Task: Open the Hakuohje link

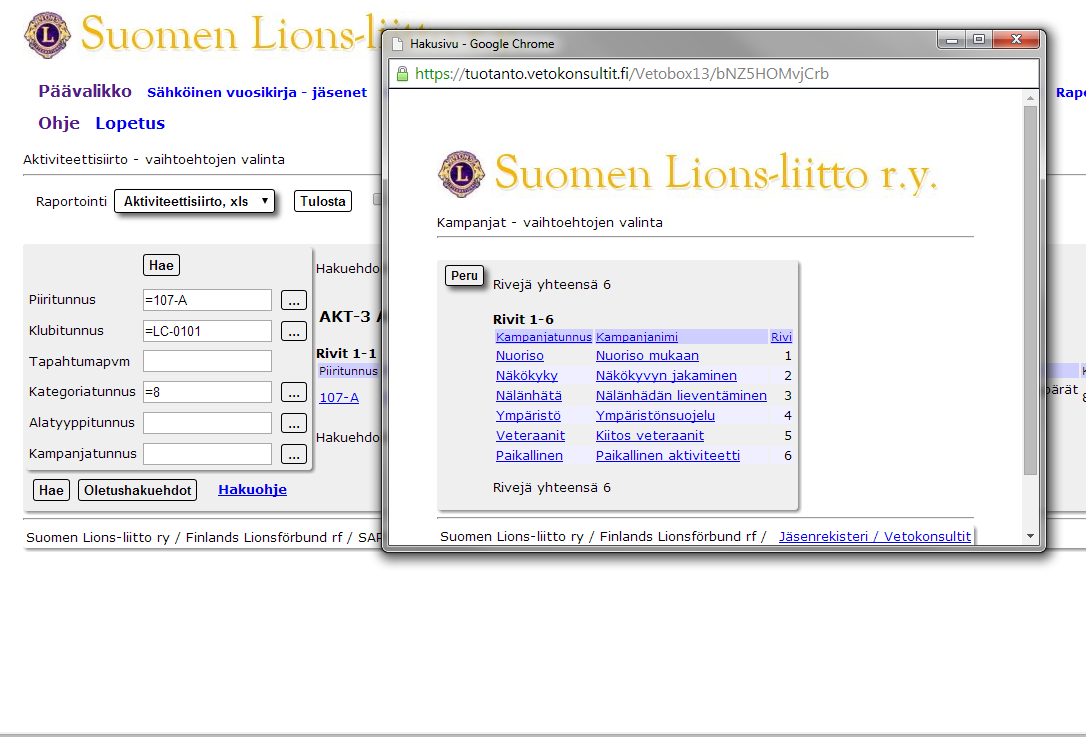Action: [252, 490]
